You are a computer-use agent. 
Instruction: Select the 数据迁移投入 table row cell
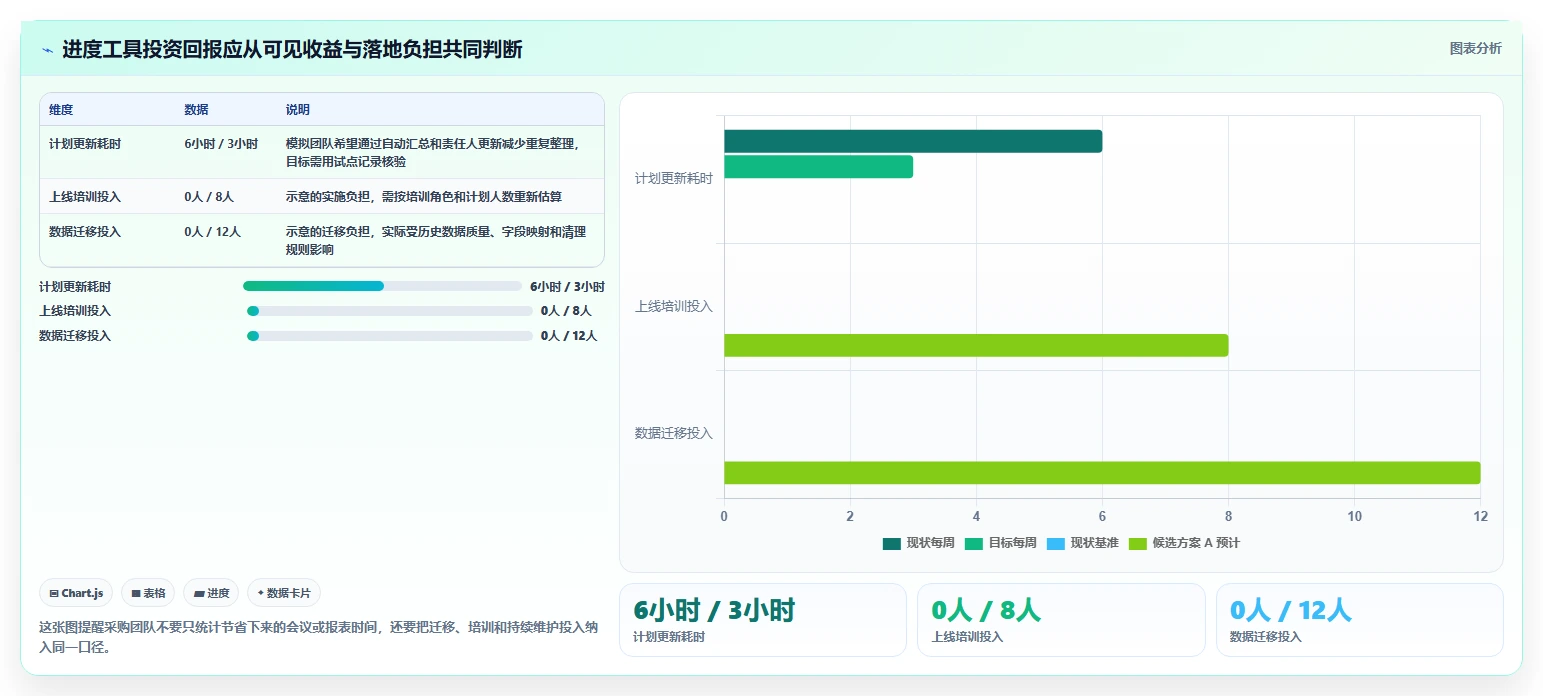[x=85, y=232]
